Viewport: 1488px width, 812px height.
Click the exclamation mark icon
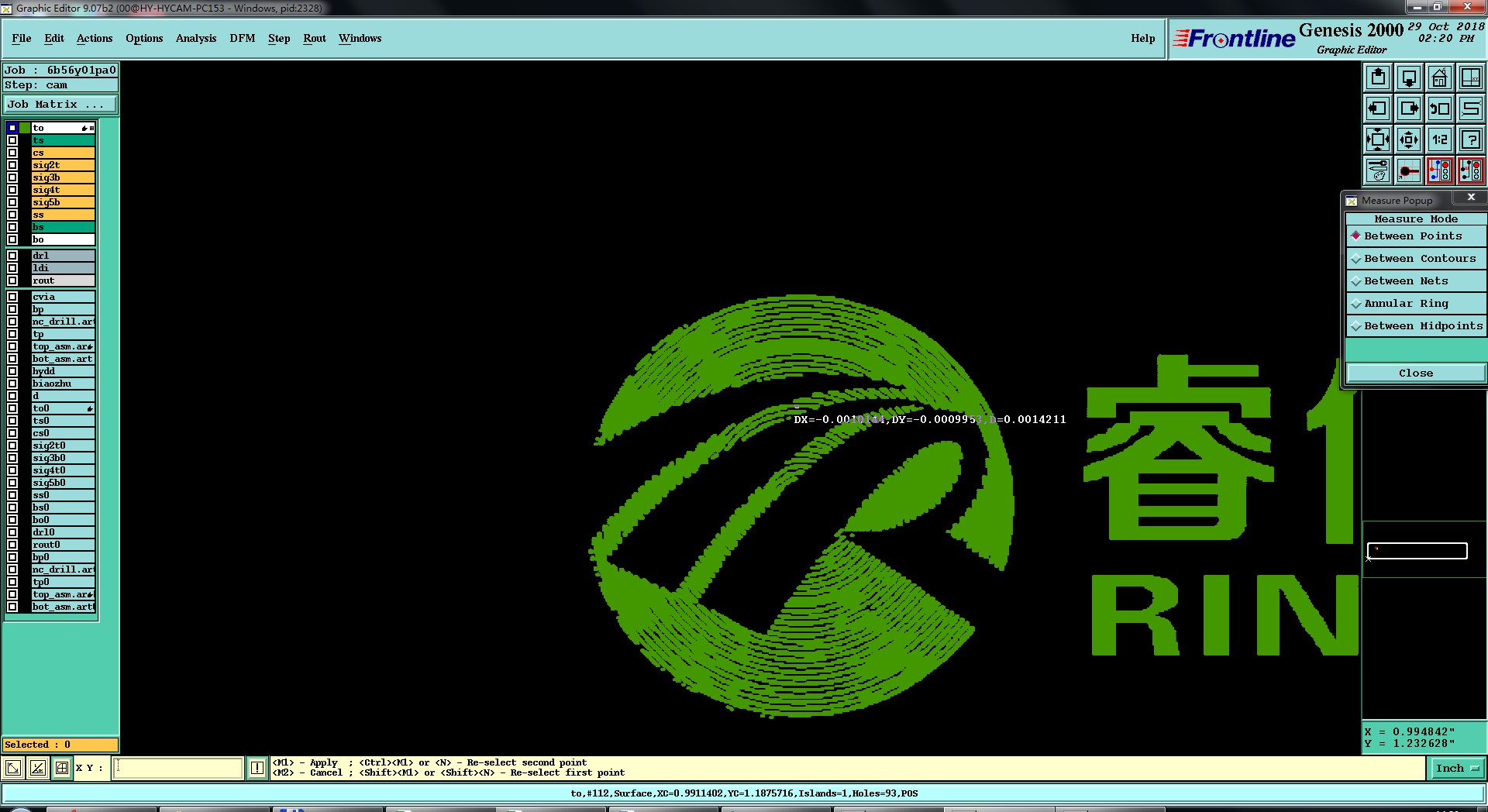257,768
